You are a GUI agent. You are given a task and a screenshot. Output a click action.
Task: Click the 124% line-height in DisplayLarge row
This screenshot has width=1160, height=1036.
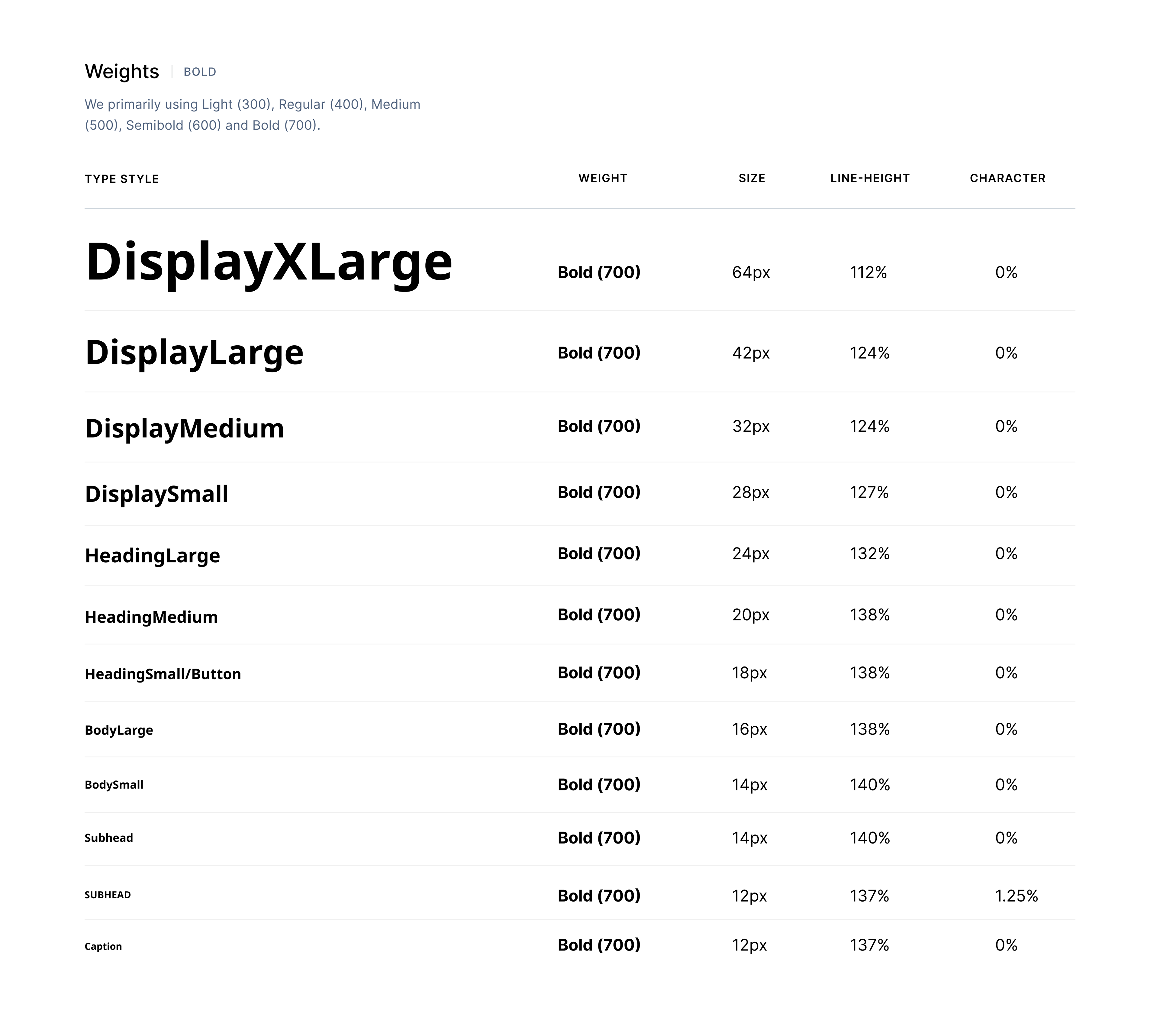click(870, 353)
